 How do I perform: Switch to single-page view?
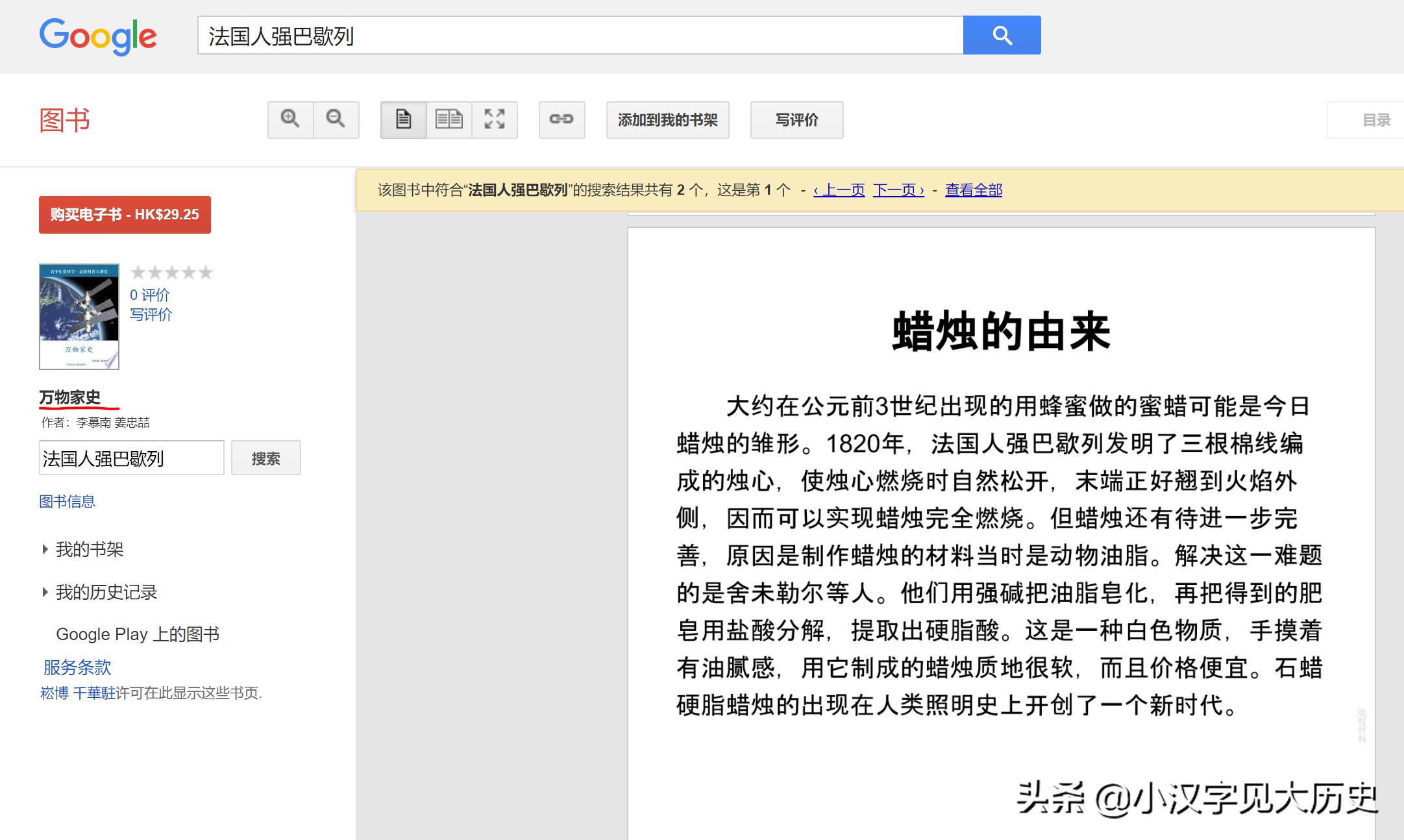(402, 119)
